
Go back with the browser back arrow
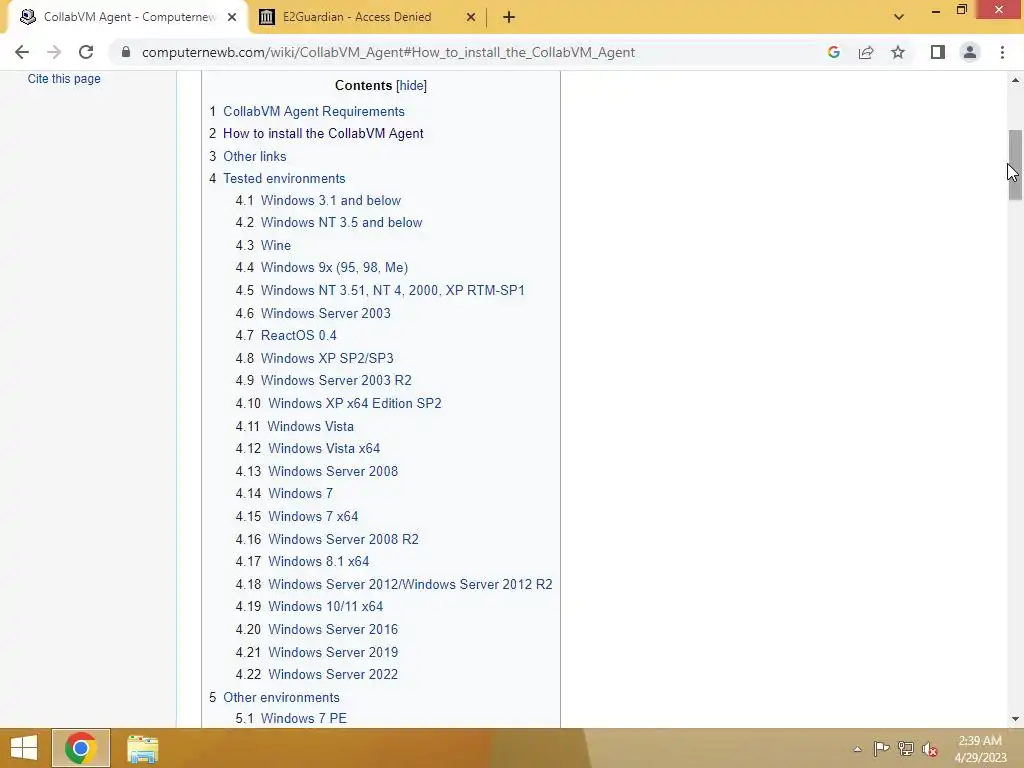point(22,52)
